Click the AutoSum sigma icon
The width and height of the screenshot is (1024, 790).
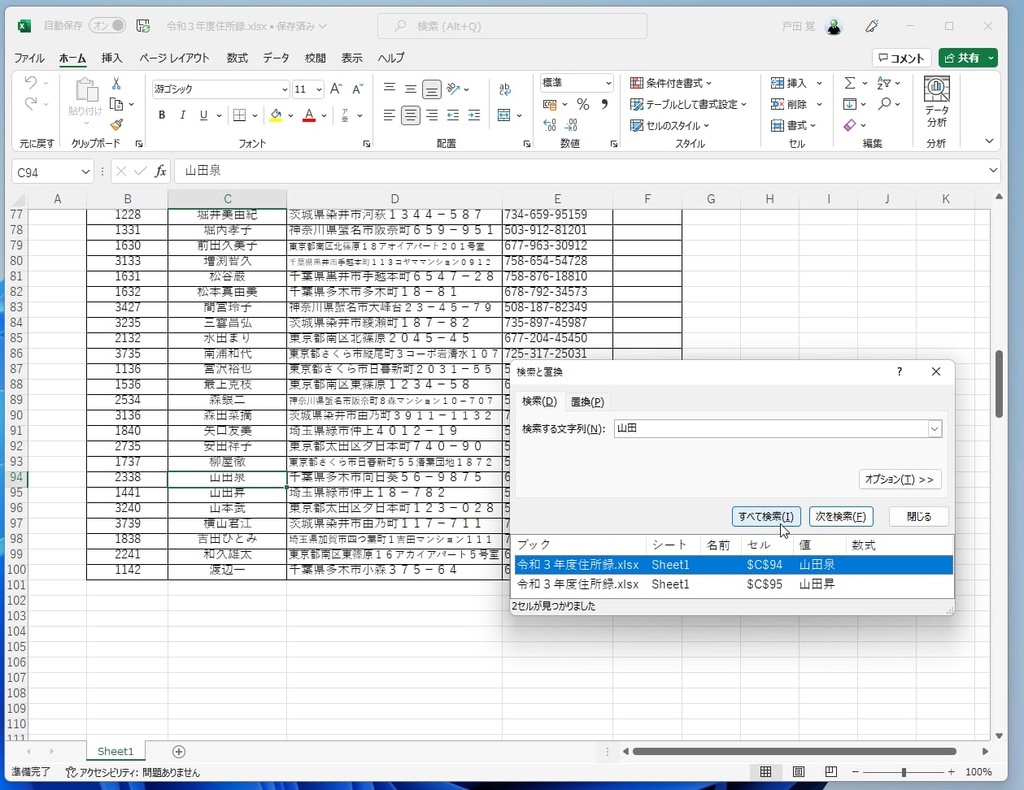pos(849,83)
